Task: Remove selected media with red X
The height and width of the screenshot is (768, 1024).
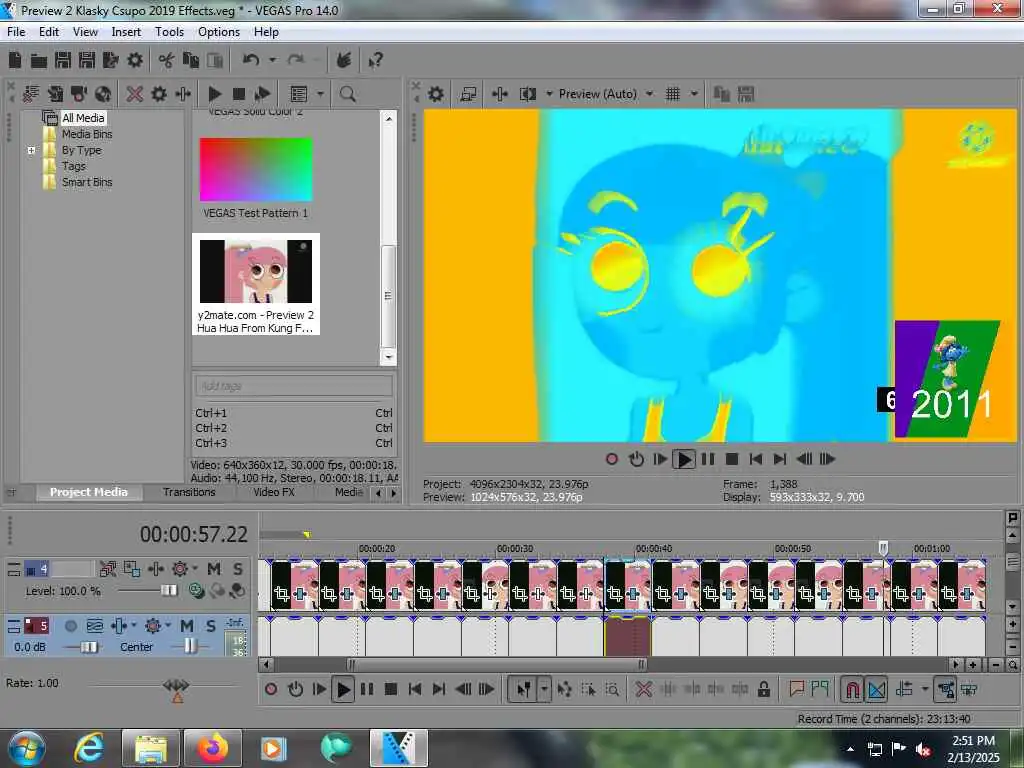Action: 135,94
